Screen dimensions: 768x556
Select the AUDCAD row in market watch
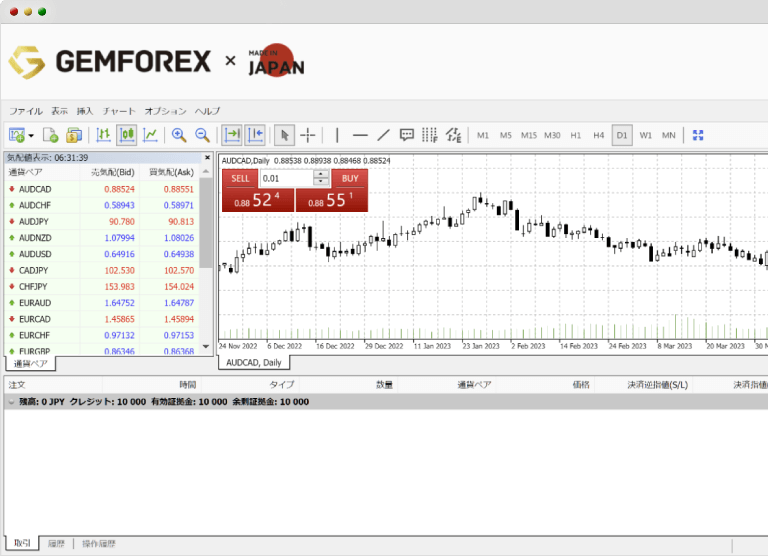(x=102, y=189)
